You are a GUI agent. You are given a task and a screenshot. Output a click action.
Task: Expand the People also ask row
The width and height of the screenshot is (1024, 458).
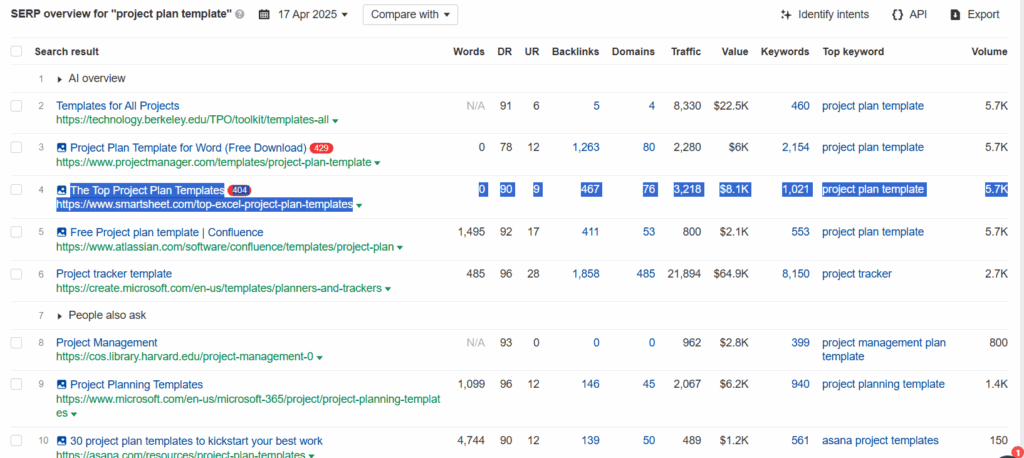60,316
